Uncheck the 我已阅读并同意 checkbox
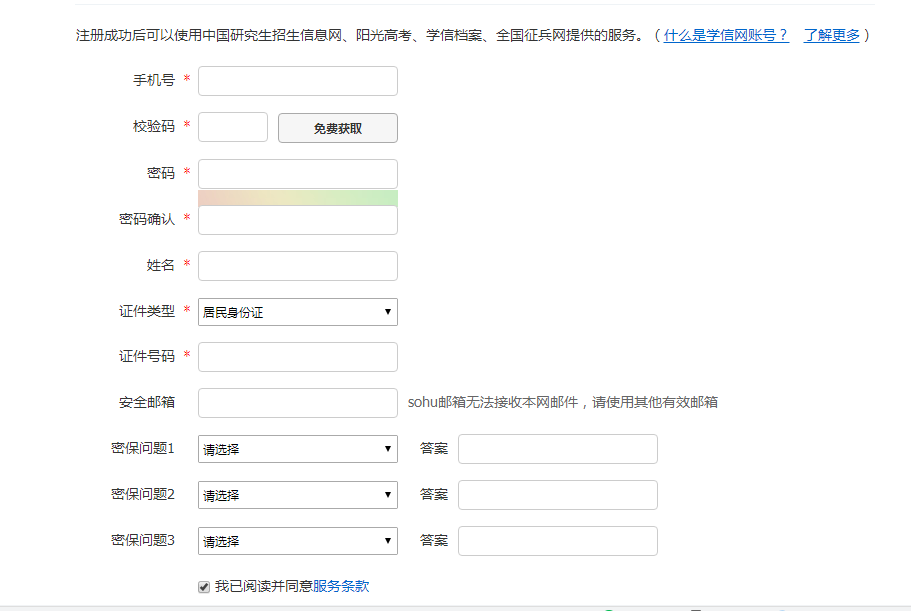 (x=204, y=587)
